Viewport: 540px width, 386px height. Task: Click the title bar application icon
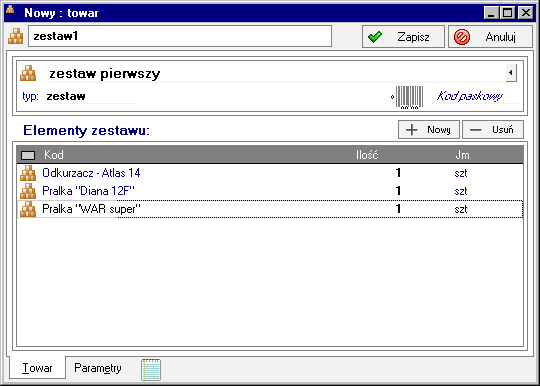coord(10,10)
